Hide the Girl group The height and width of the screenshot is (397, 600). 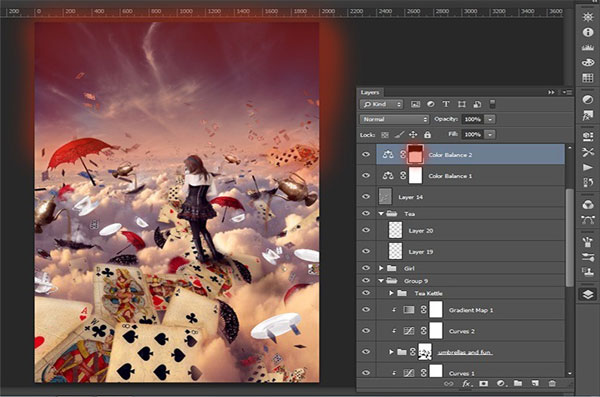coord(366,268)
